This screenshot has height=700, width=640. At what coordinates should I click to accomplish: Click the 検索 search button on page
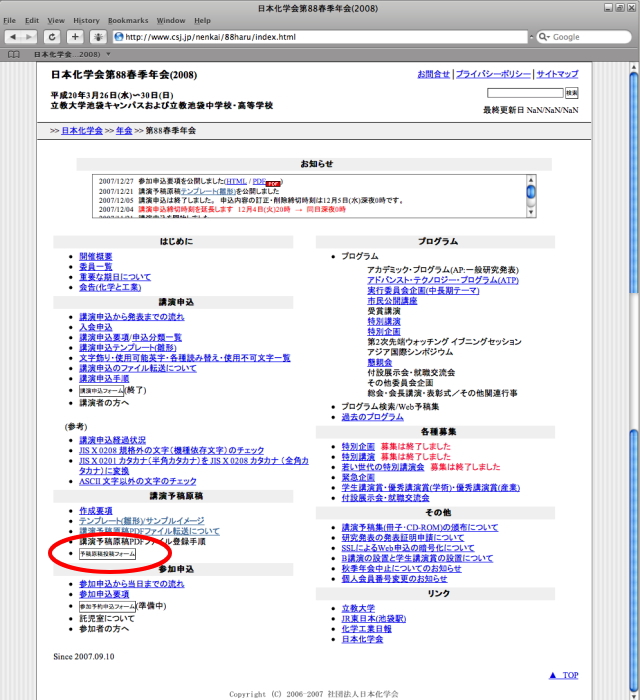(571, 93)
